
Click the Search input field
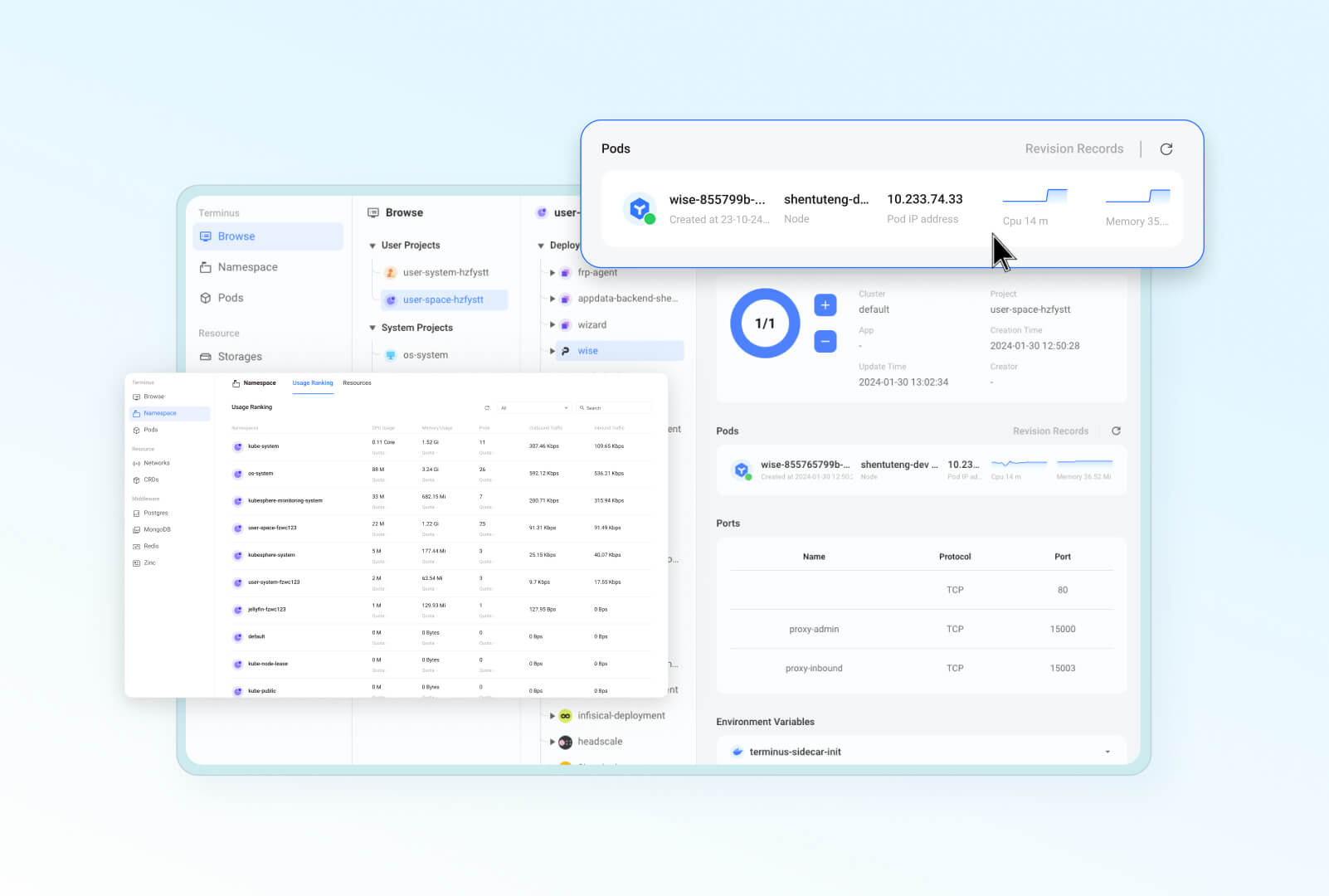click(x=616, y=407)
